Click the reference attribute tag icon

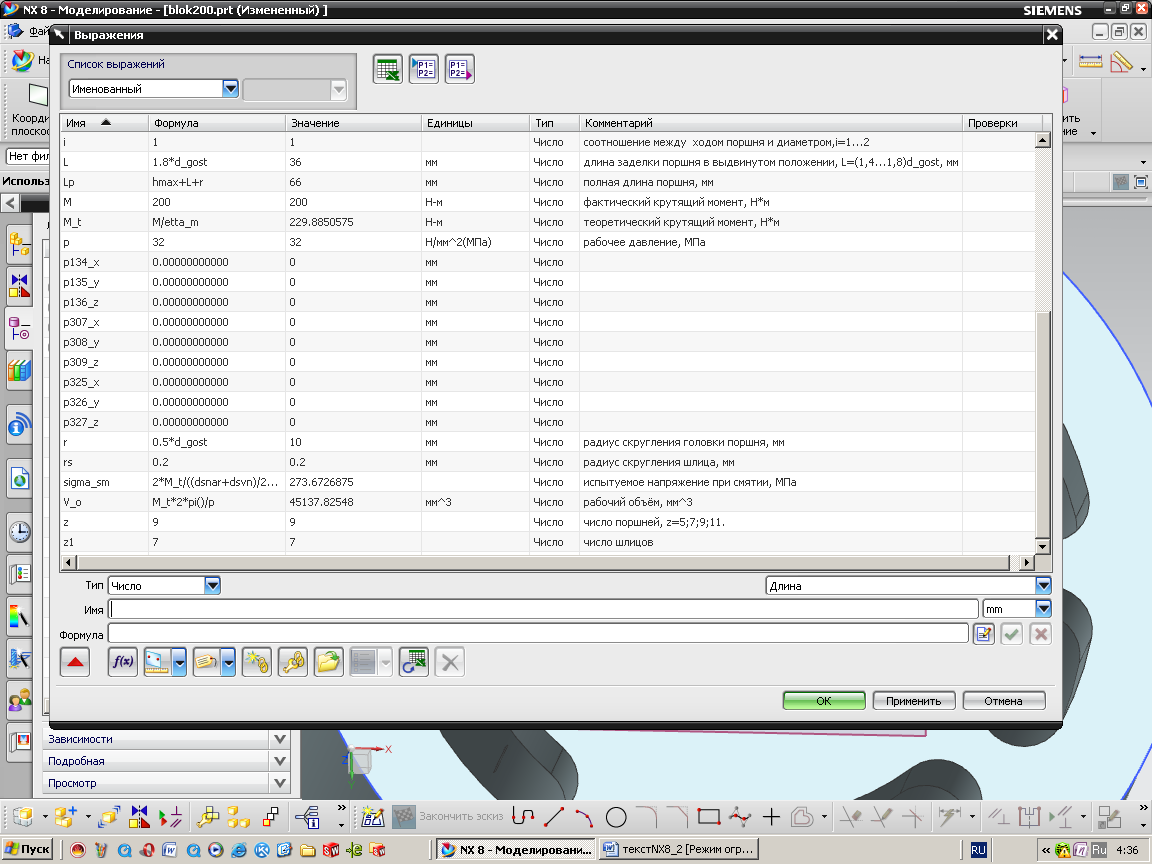pos(207,662)
